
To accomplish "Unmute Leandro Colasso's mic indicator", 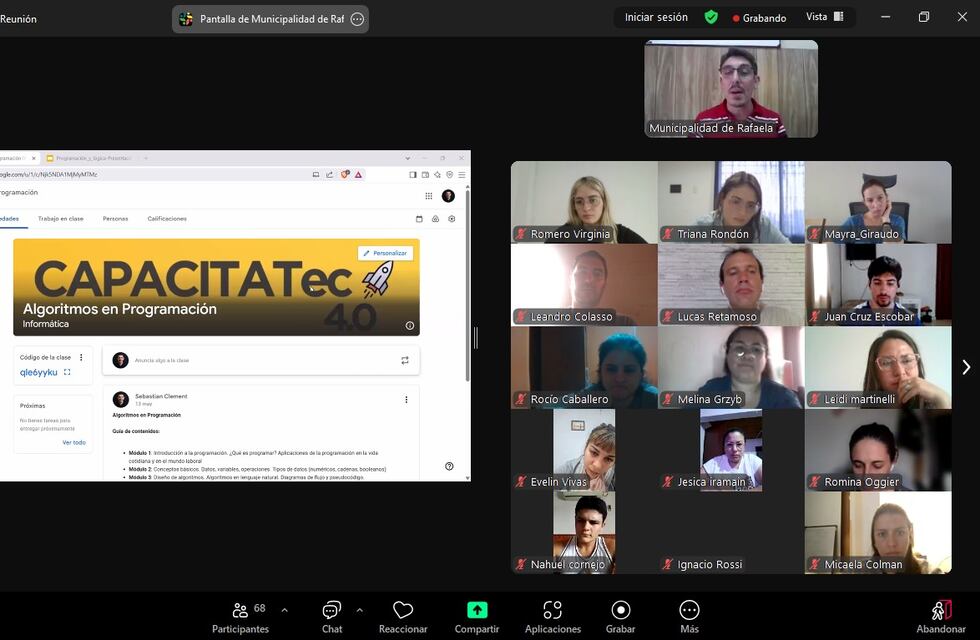I will [520, 316].
